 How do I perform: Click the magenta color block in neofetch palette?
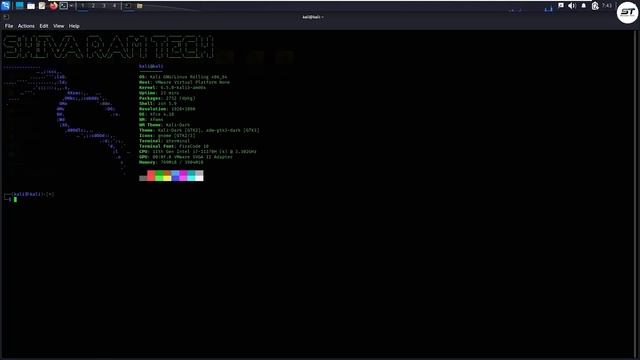tap(183, 176)
